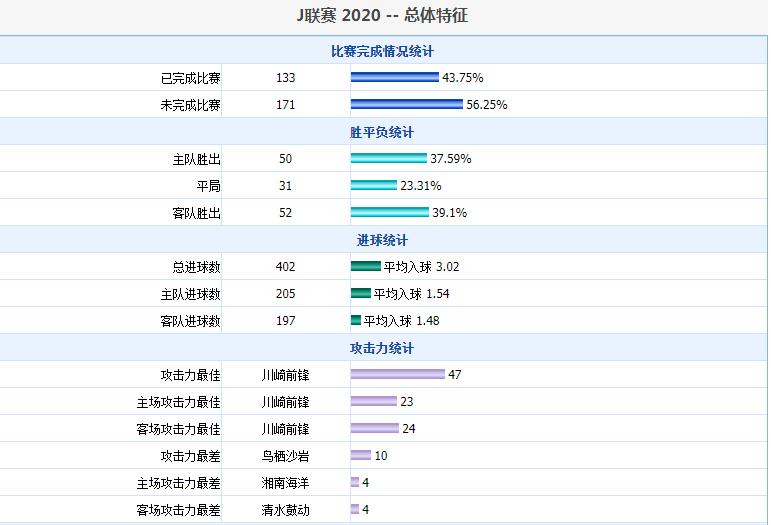Click the purple bar showing 10

(x=361, y=456)
